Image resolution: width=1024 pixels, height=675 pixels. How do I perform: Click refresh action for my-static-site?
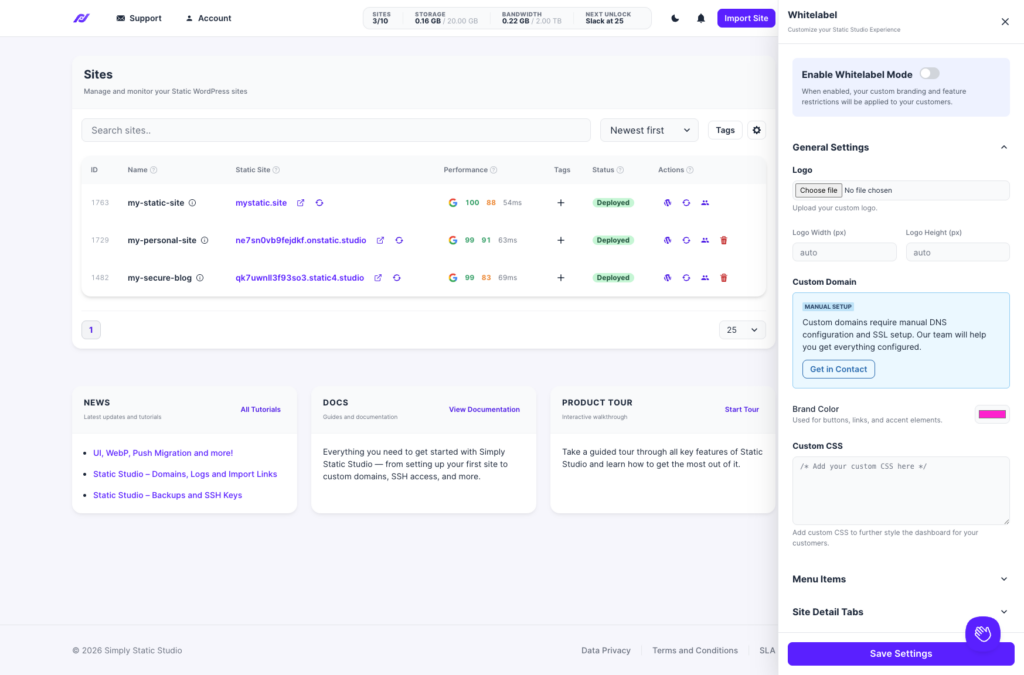(686, 202)
